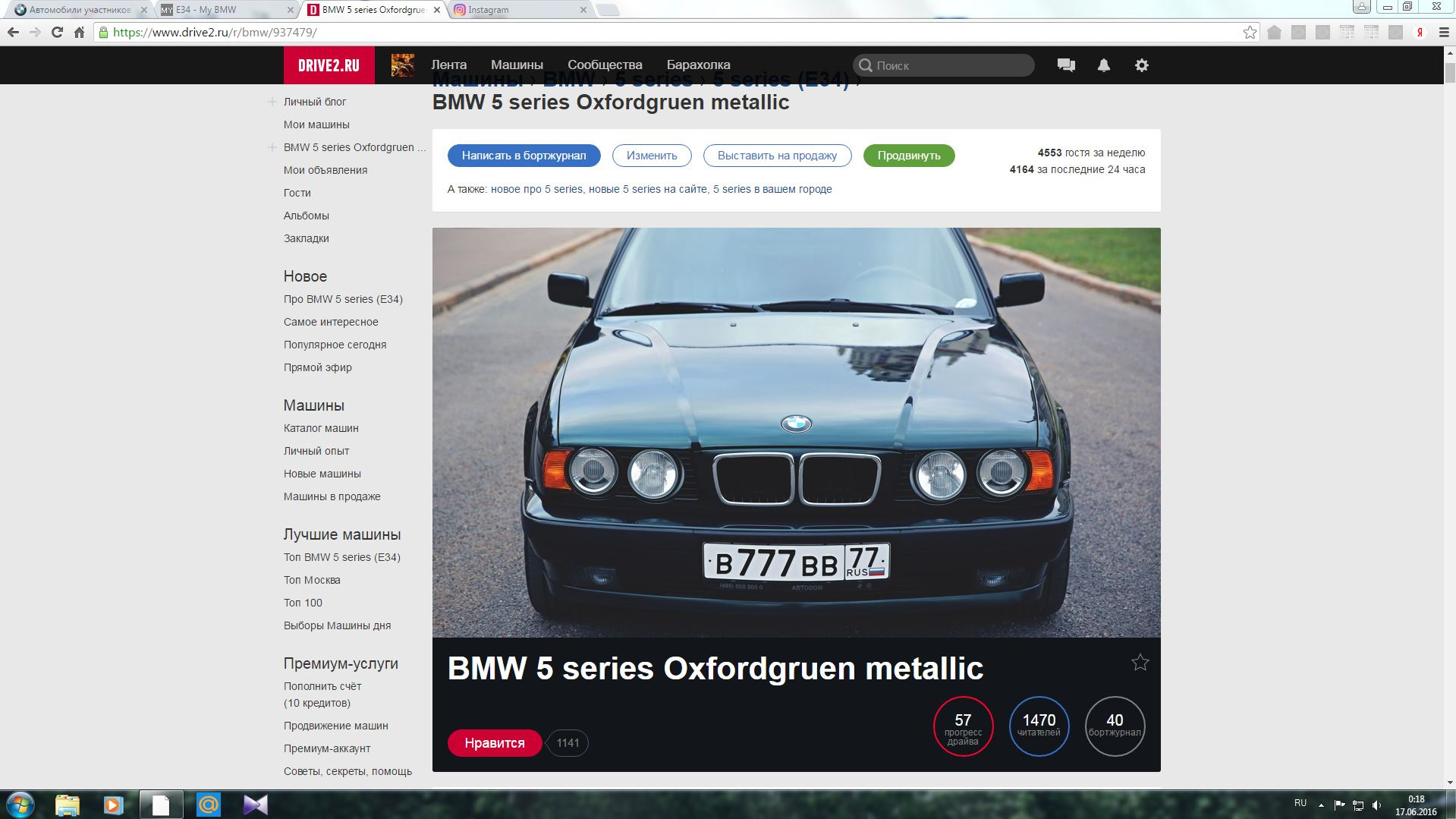The image size is (1456, 819).
Task: Open Action Center flag in system tray
Action: click(x=1339, y=805)
